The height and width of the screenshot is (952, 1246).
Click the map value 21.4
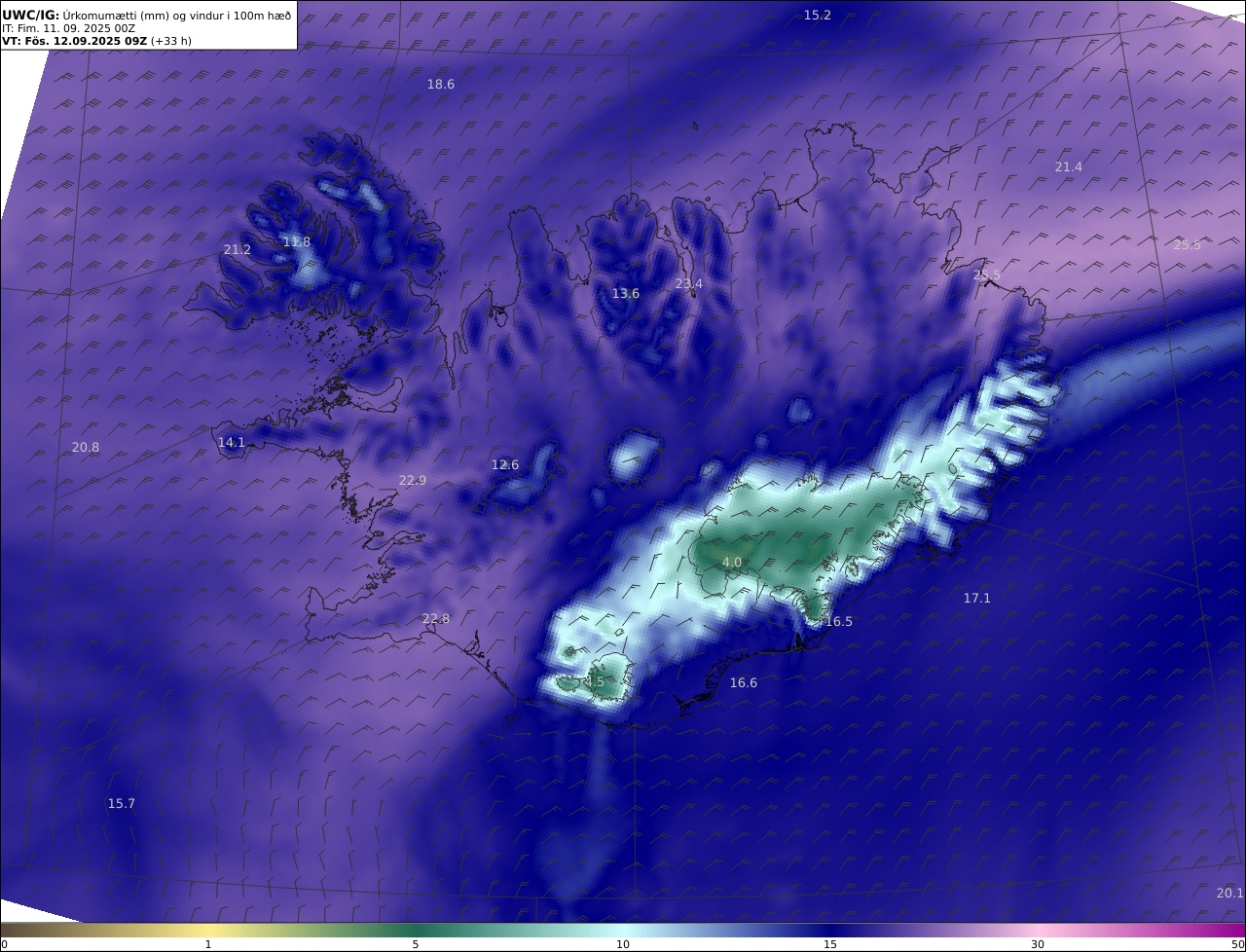tap(1069, 167)
